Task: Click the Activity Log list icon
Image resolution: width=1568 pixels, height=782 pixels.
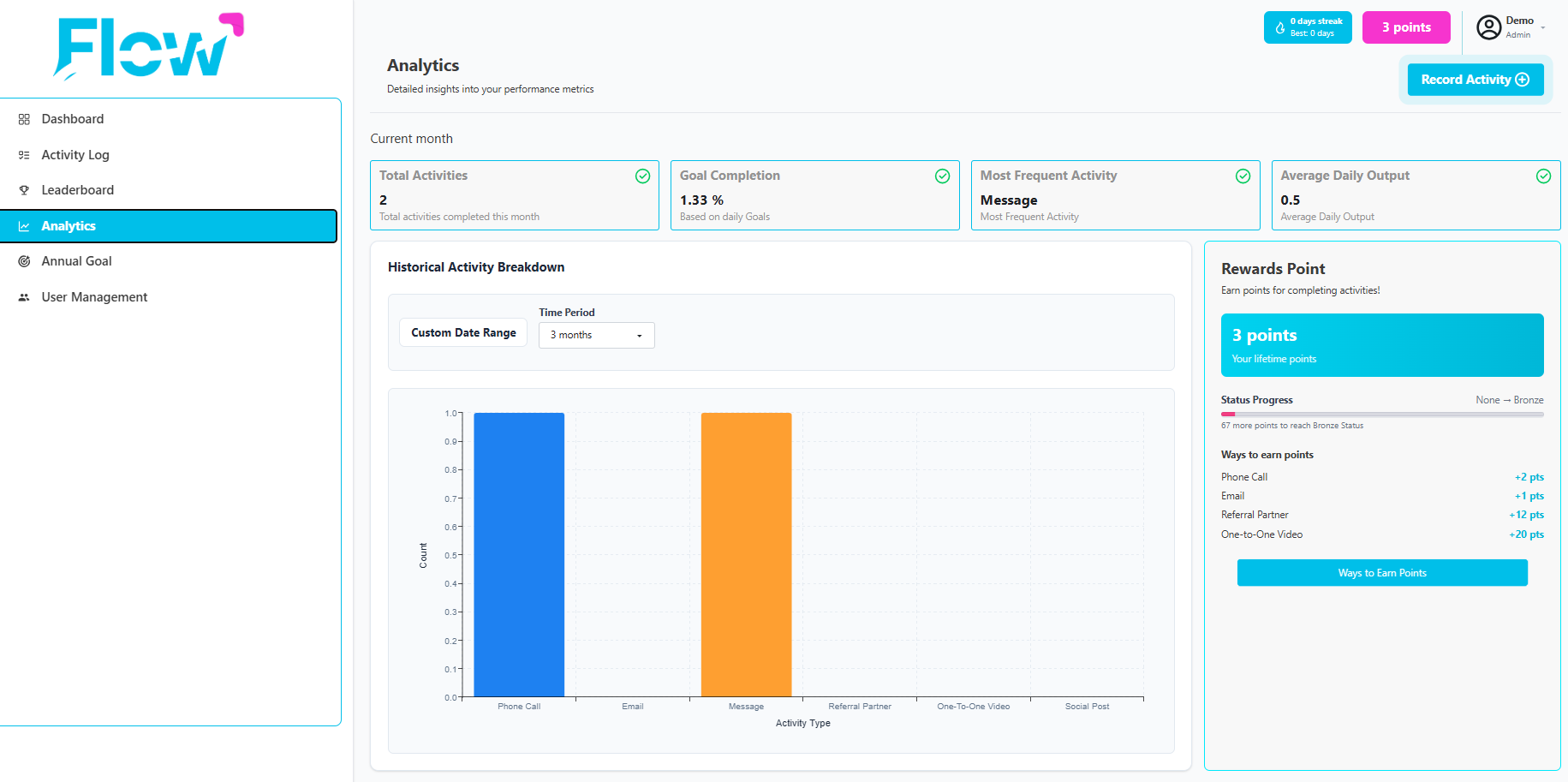Action: point(24,155)
